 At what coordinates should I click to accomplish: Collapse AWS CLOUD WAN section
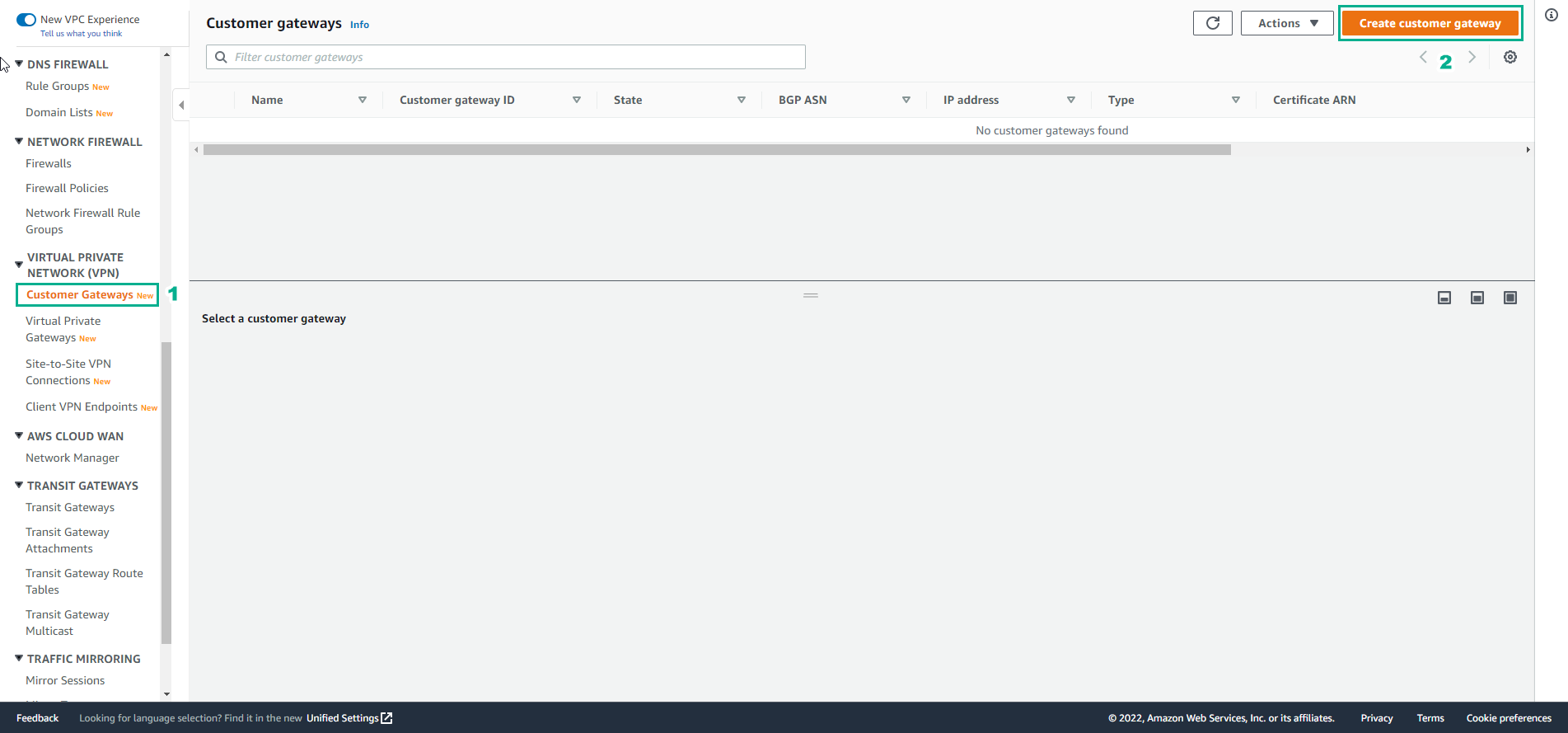point(19,435)
